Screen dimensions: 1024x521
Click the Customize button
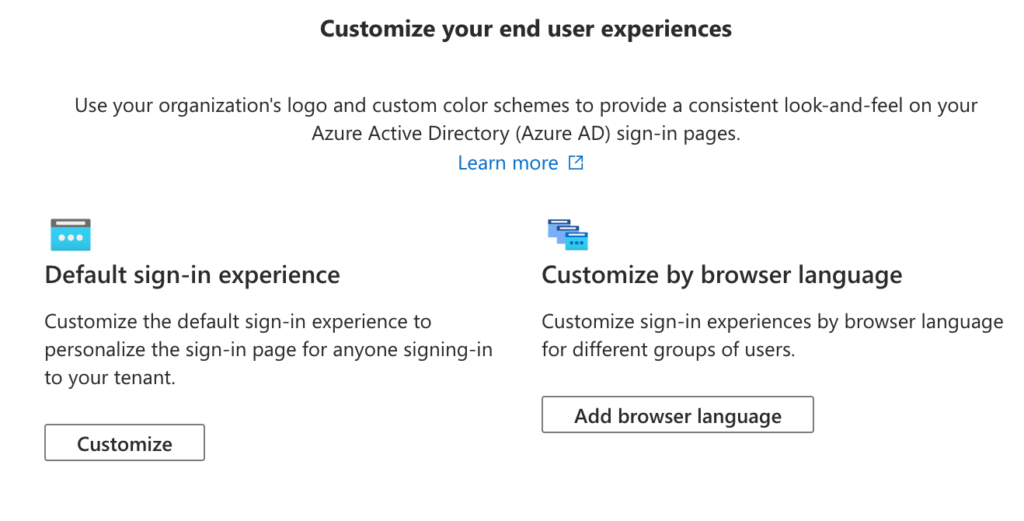click(x=125, y=443)
